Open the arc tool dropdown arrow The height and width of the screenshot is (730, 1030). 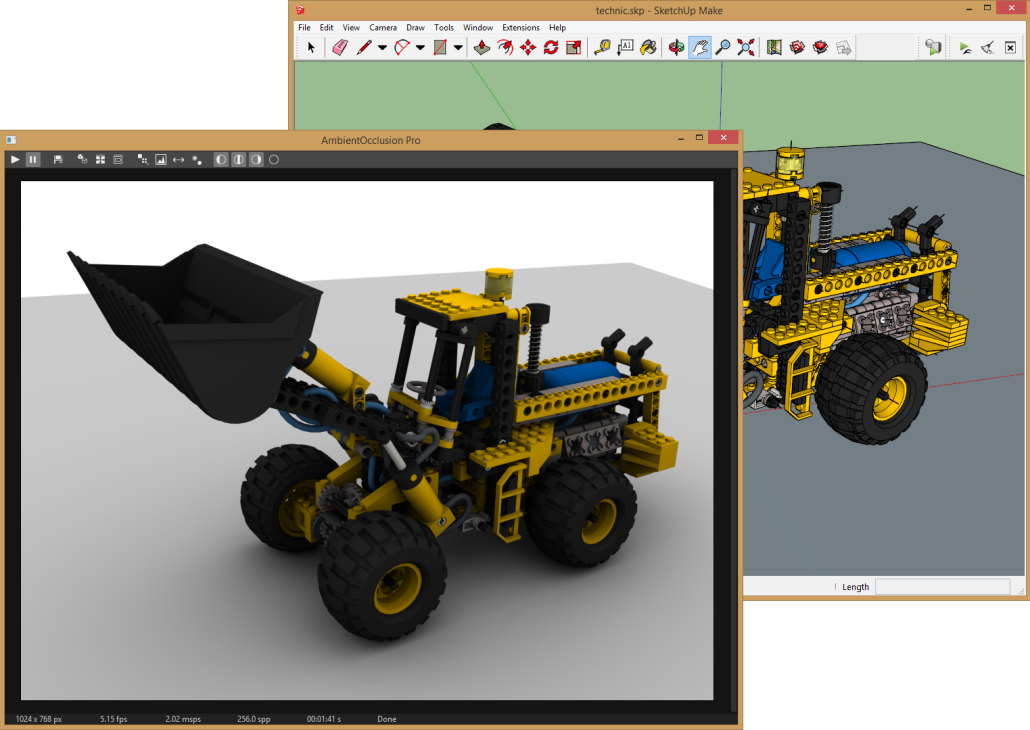(x=420, y=47)
